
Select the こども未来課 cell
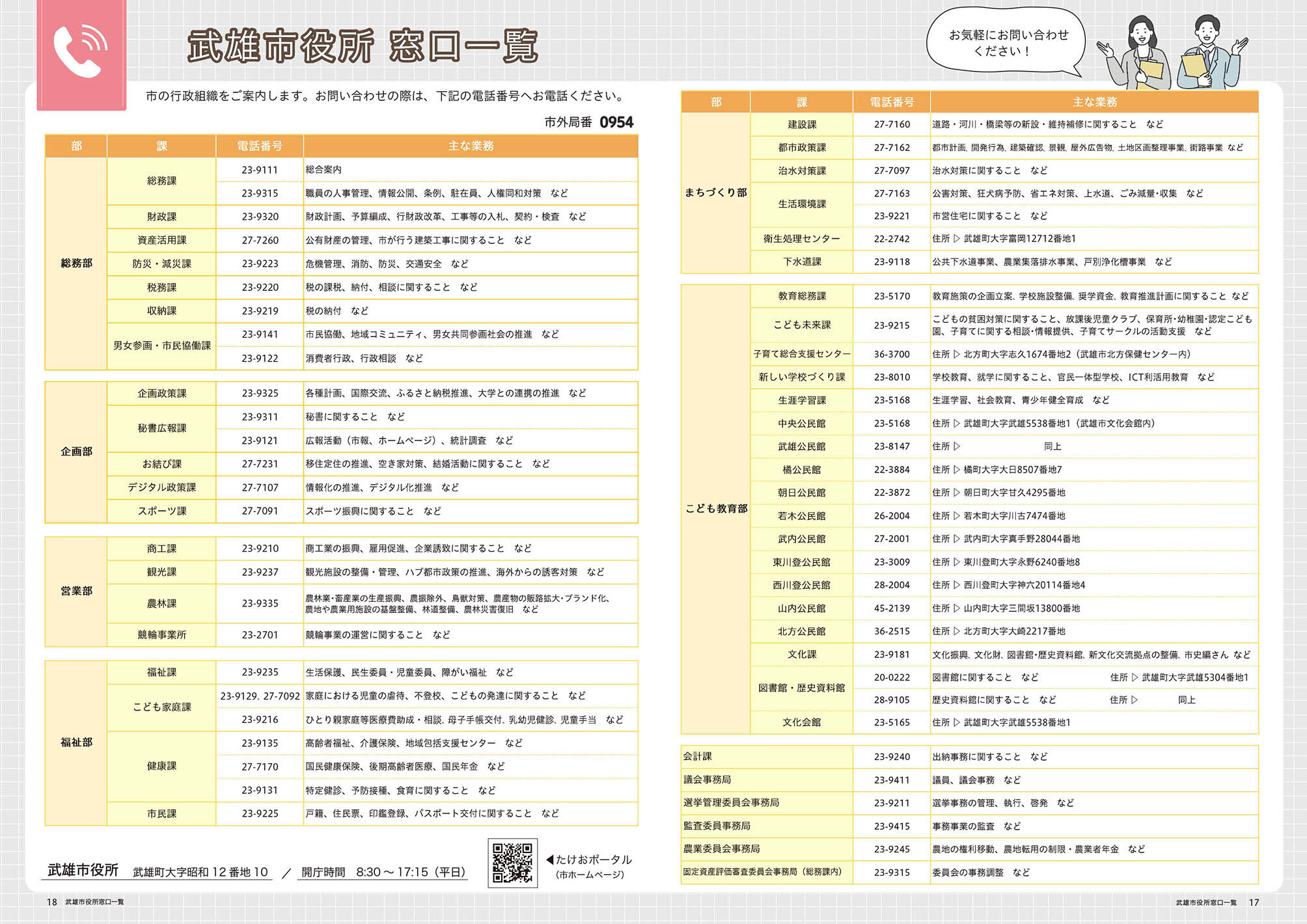pos(801,325)
